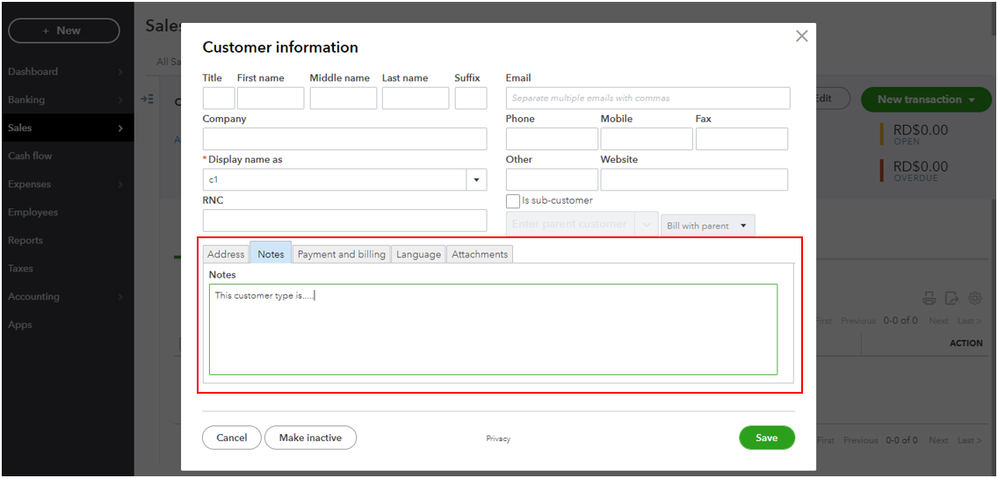Expand the Dashboard menu chevron

pos(120,72)
